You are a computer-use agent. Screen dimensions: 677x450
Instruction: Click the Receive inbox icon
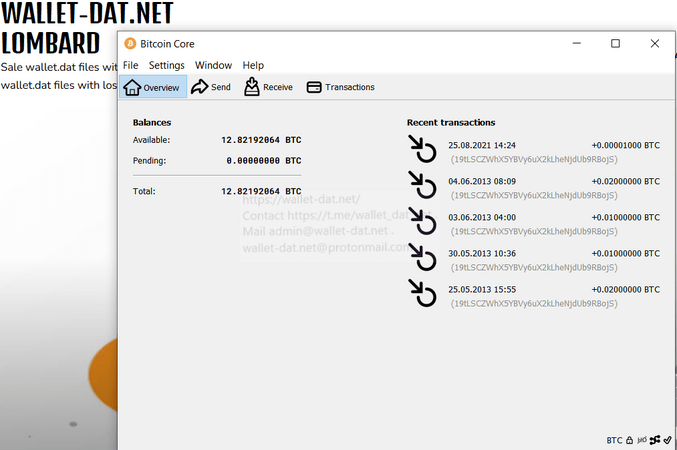[x=252, y=86]
